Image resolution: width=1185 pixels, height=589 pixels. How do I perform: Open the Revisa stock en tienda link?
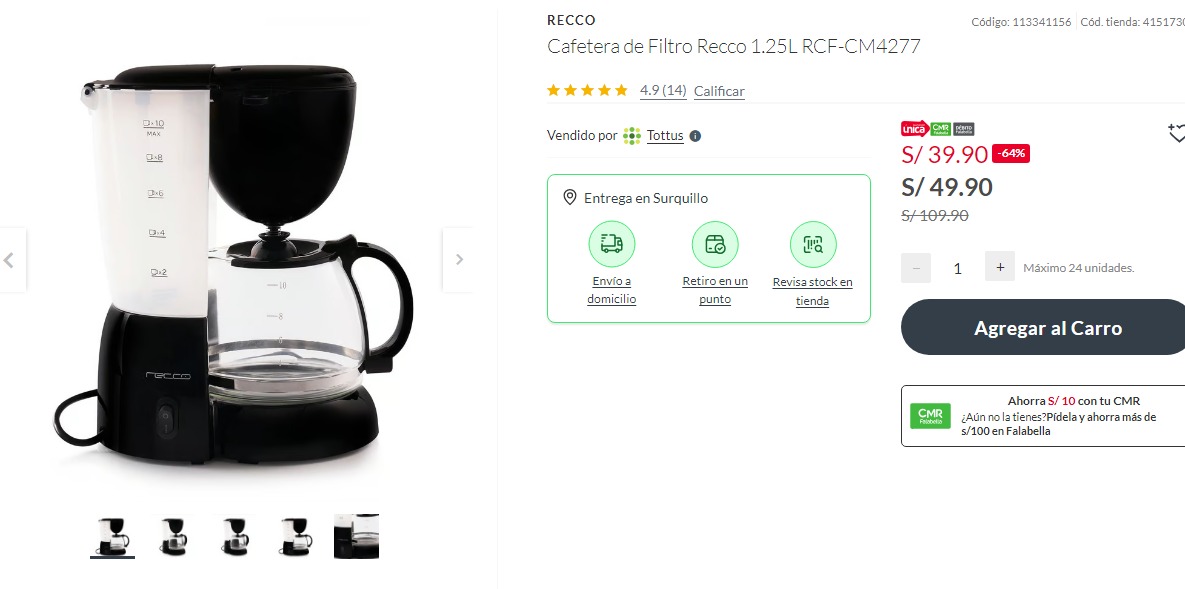812,291
